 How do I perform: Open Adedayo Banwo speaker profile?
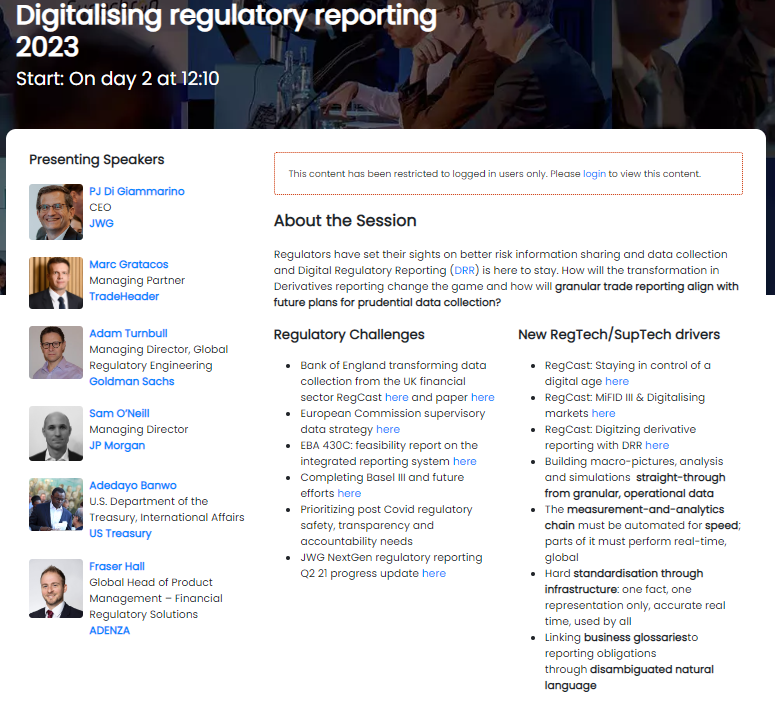(132, 486)
